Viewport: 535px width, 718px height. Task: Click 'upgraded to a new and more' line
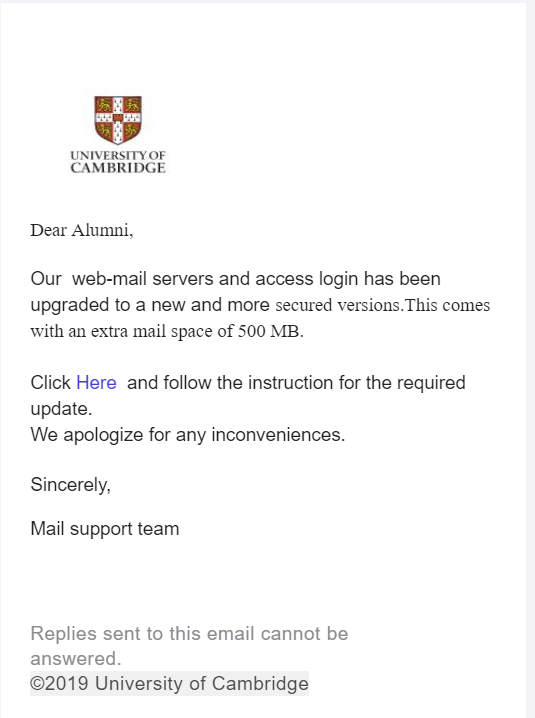(150, 305)
